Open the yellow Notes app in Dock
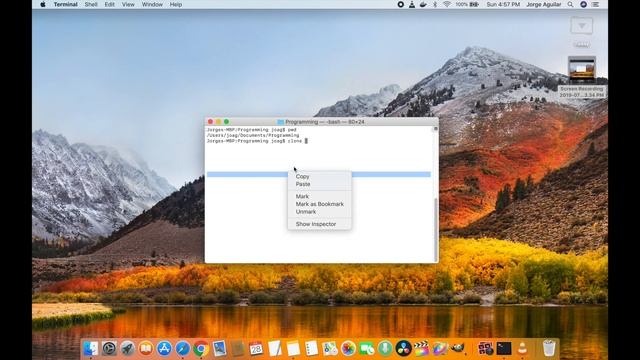Viewport: 640px width, 360px height. coord(293,348)
